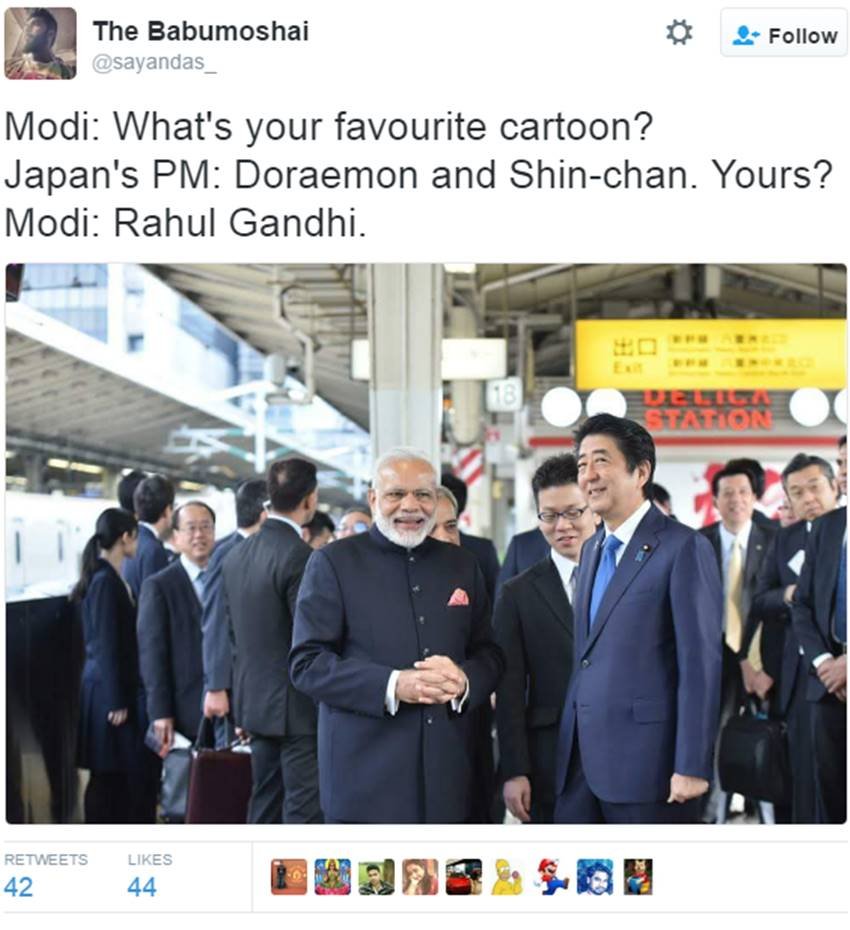Open the deity image liker avatar
This screenshot has height=930, width=850.
[333, 877]
